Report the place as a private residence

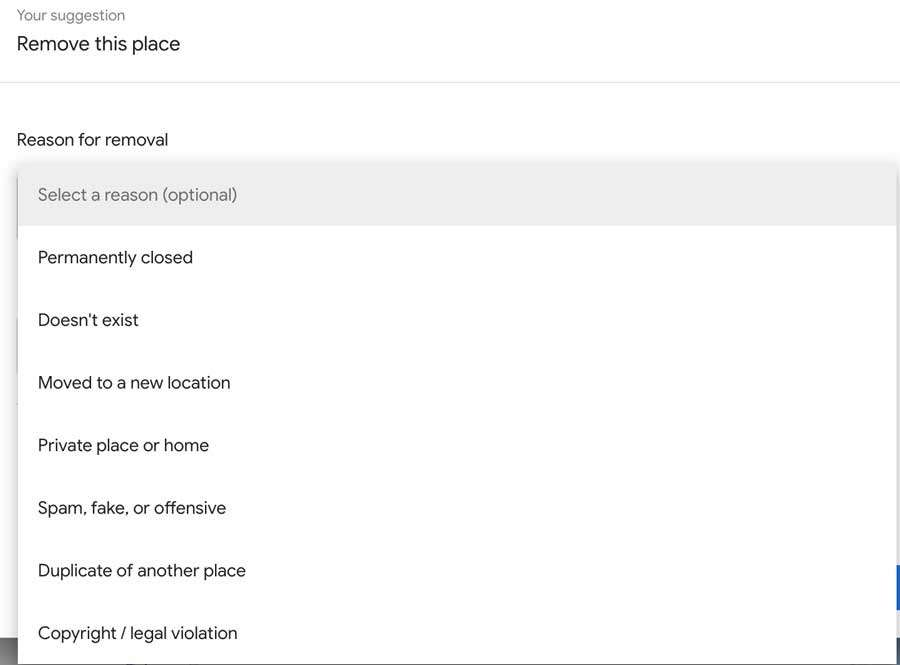[123, 445]
